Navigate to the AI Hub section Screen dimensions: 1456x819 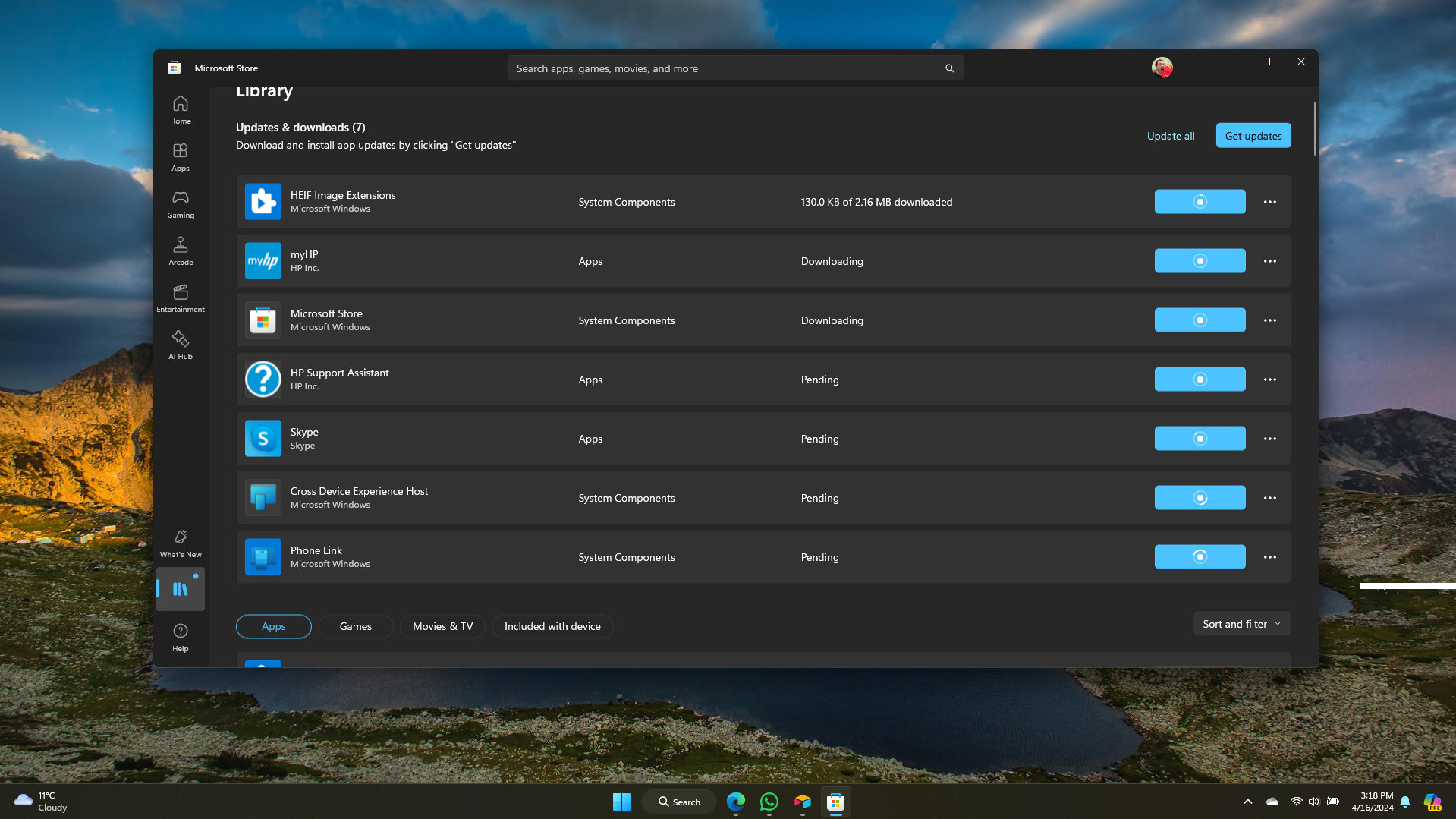(180, 345)
